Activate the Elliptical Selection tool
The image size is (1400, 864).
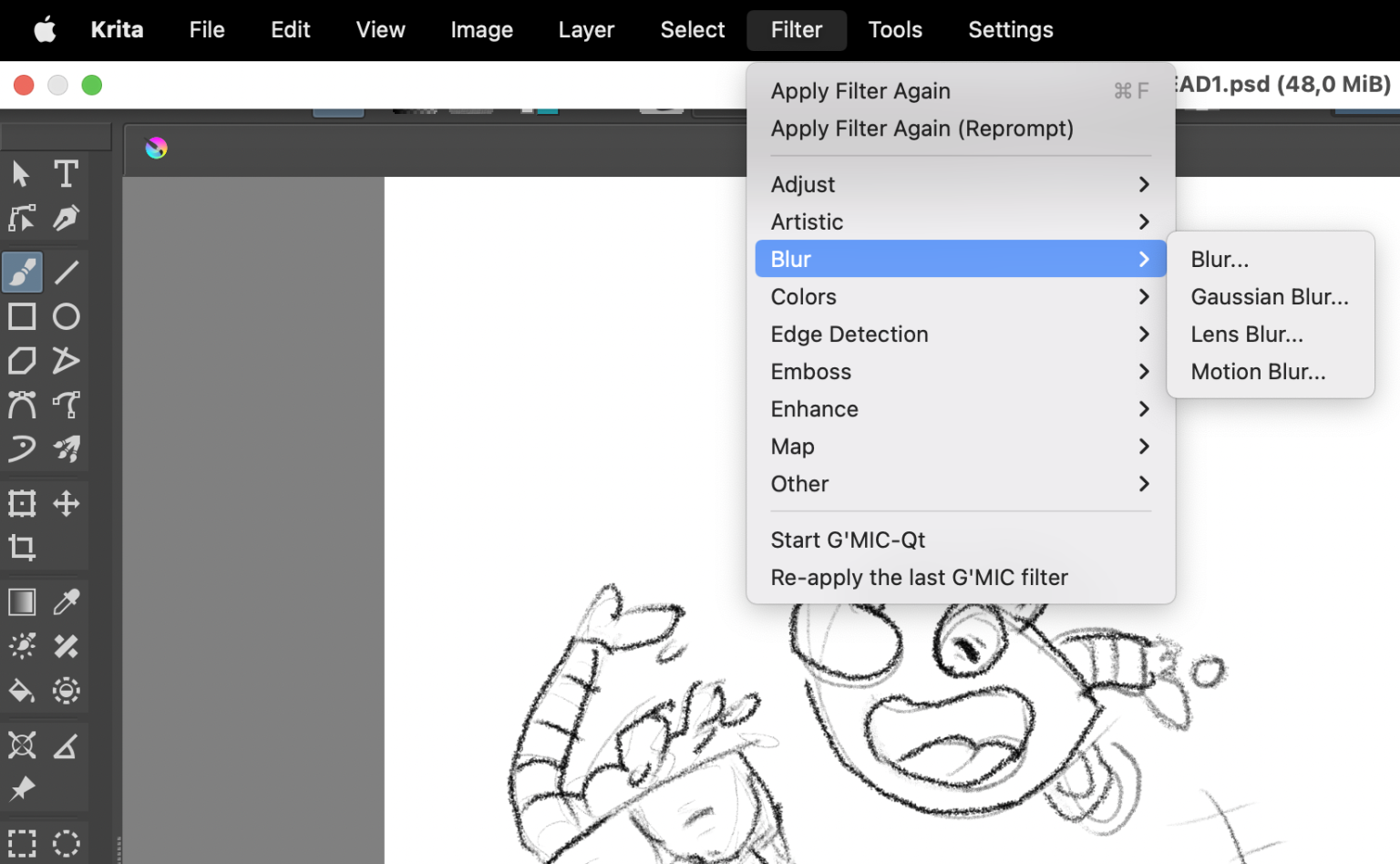pos(66,842)
